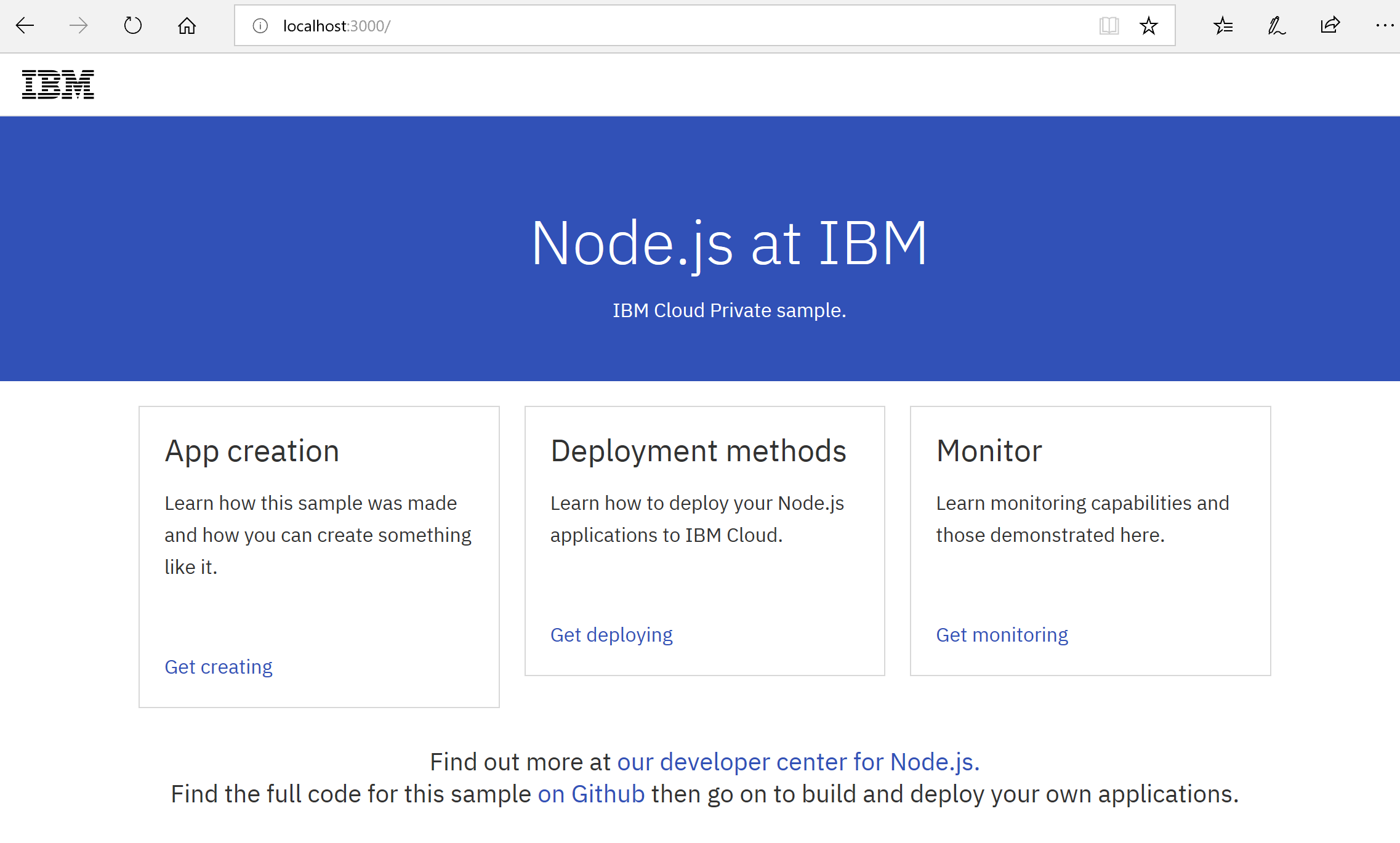Follow the Get deploying link
This screenshot has width=1400, height=843.
click(611, 635)
